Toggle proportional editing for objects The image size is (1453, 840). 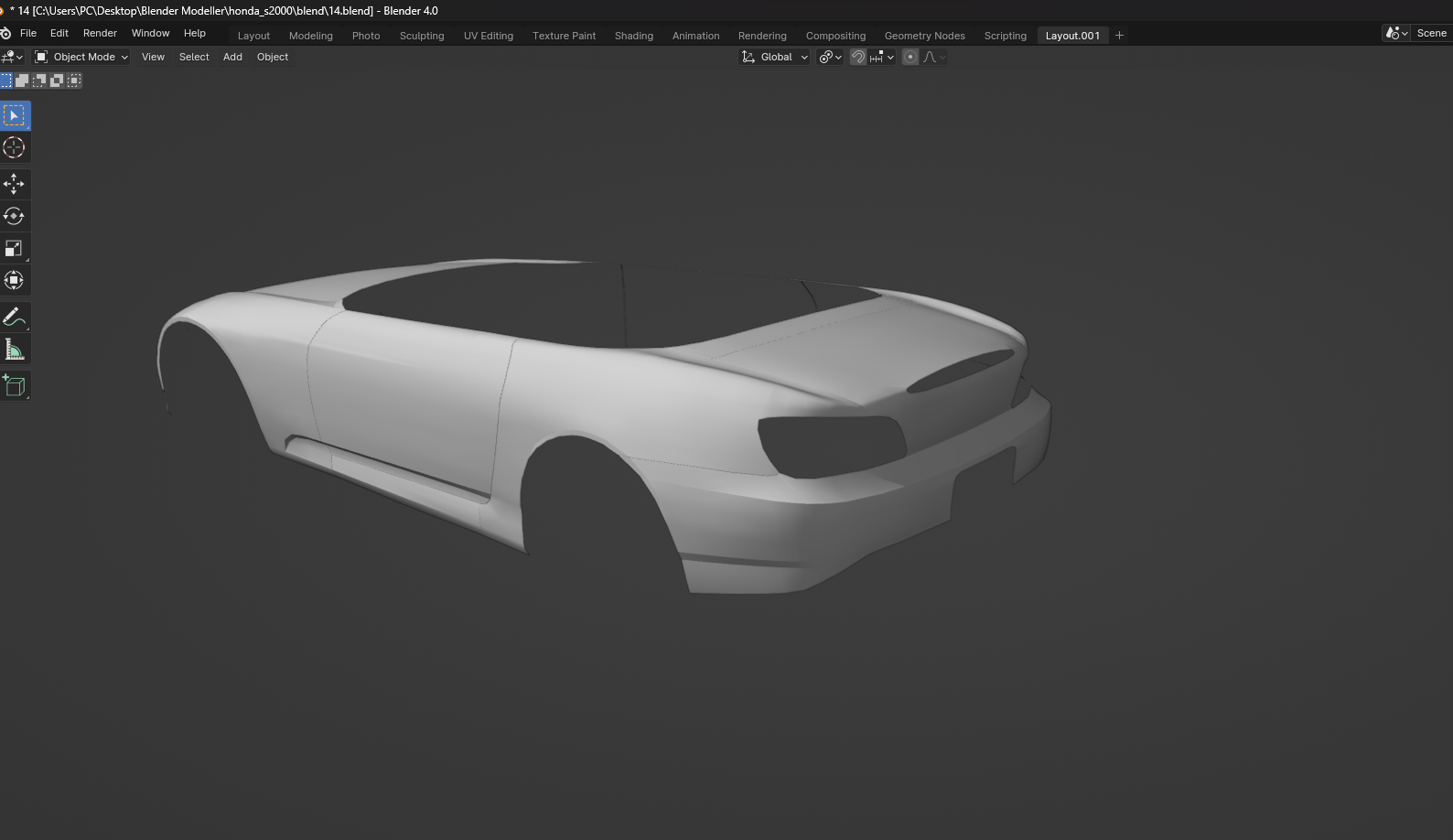910,57
